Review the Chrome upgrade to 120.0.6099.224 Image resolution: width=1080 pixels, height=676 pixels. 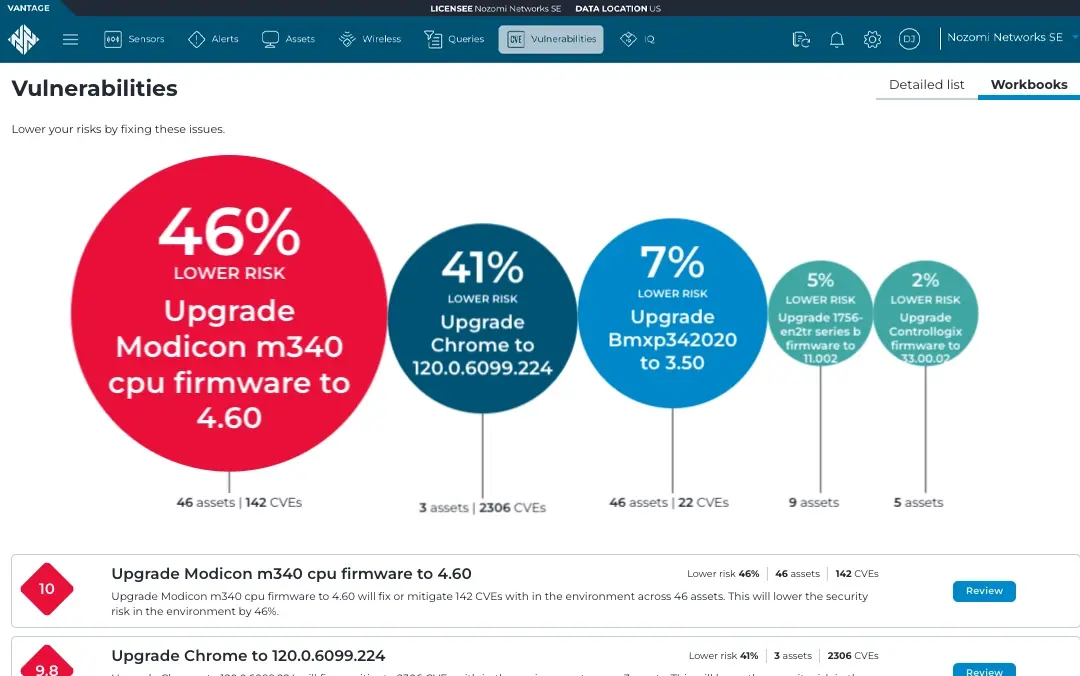pos(983,670)
